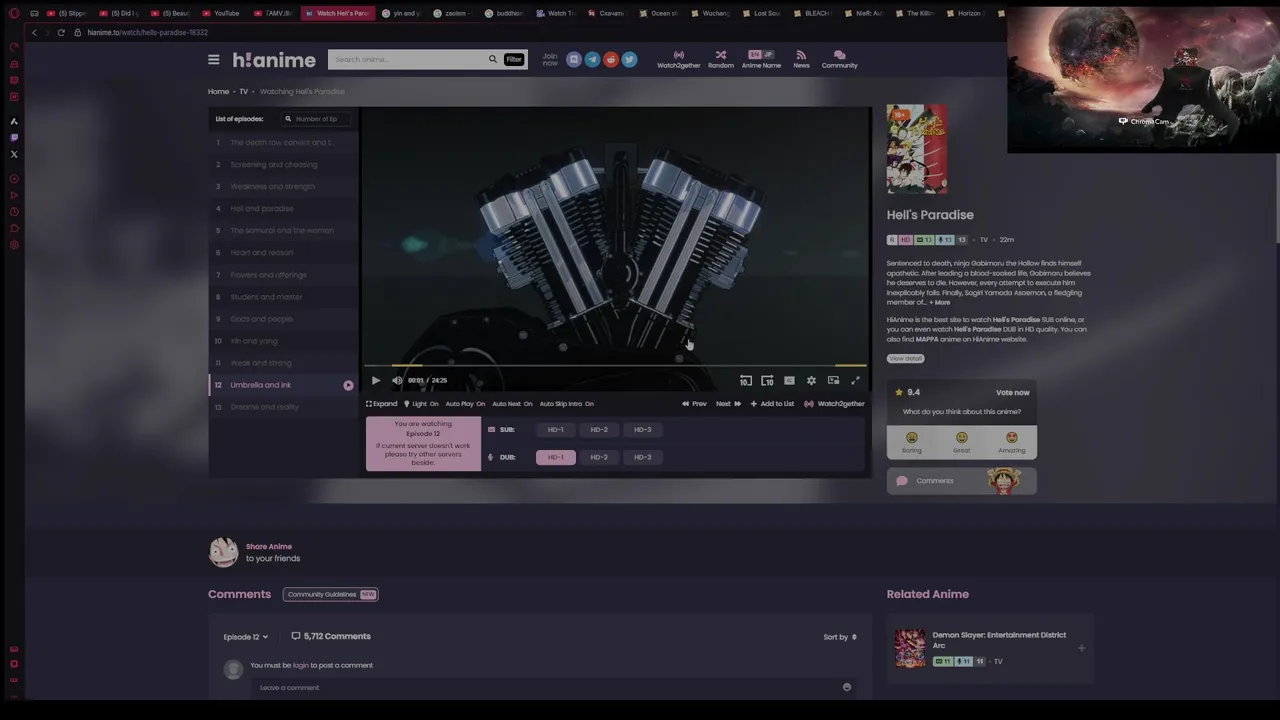This screenshot has width=1280, height=720.
Task: Reload the browser page
Action: coord(61,32)
